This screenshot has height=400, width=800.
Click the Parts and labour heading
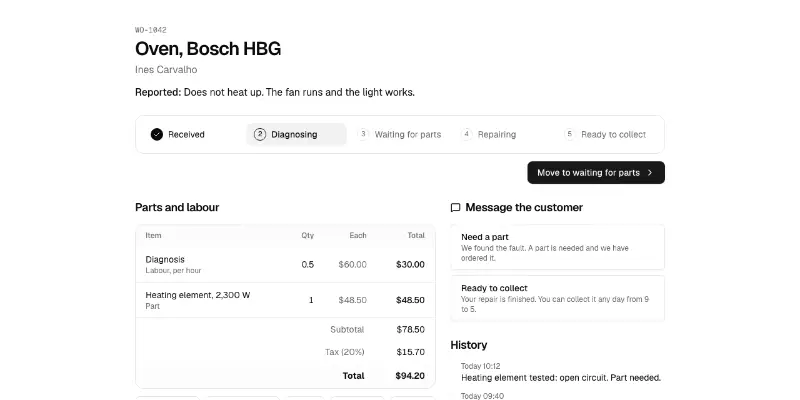177,208
